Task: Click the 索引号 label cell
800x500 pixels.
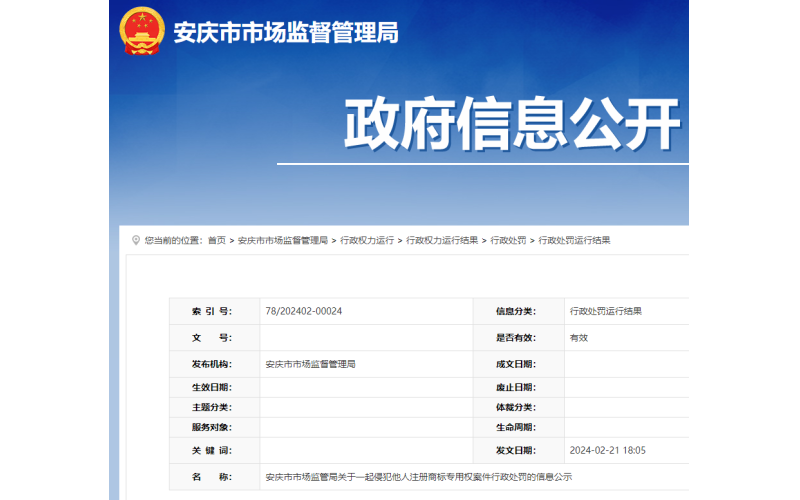Action: click(x=212, y=312)
